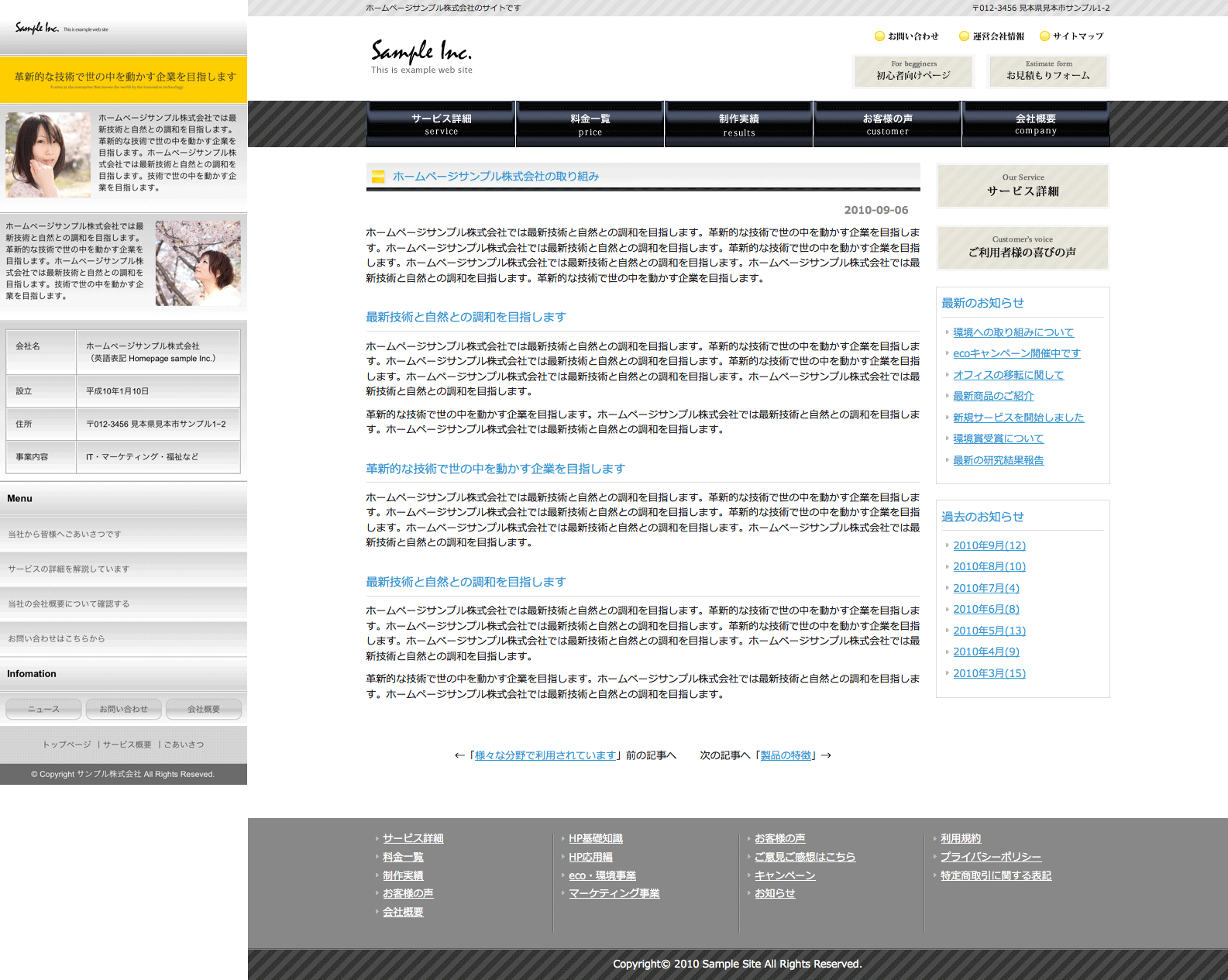Go to previous article 様々な分野で利用されています

545,755
